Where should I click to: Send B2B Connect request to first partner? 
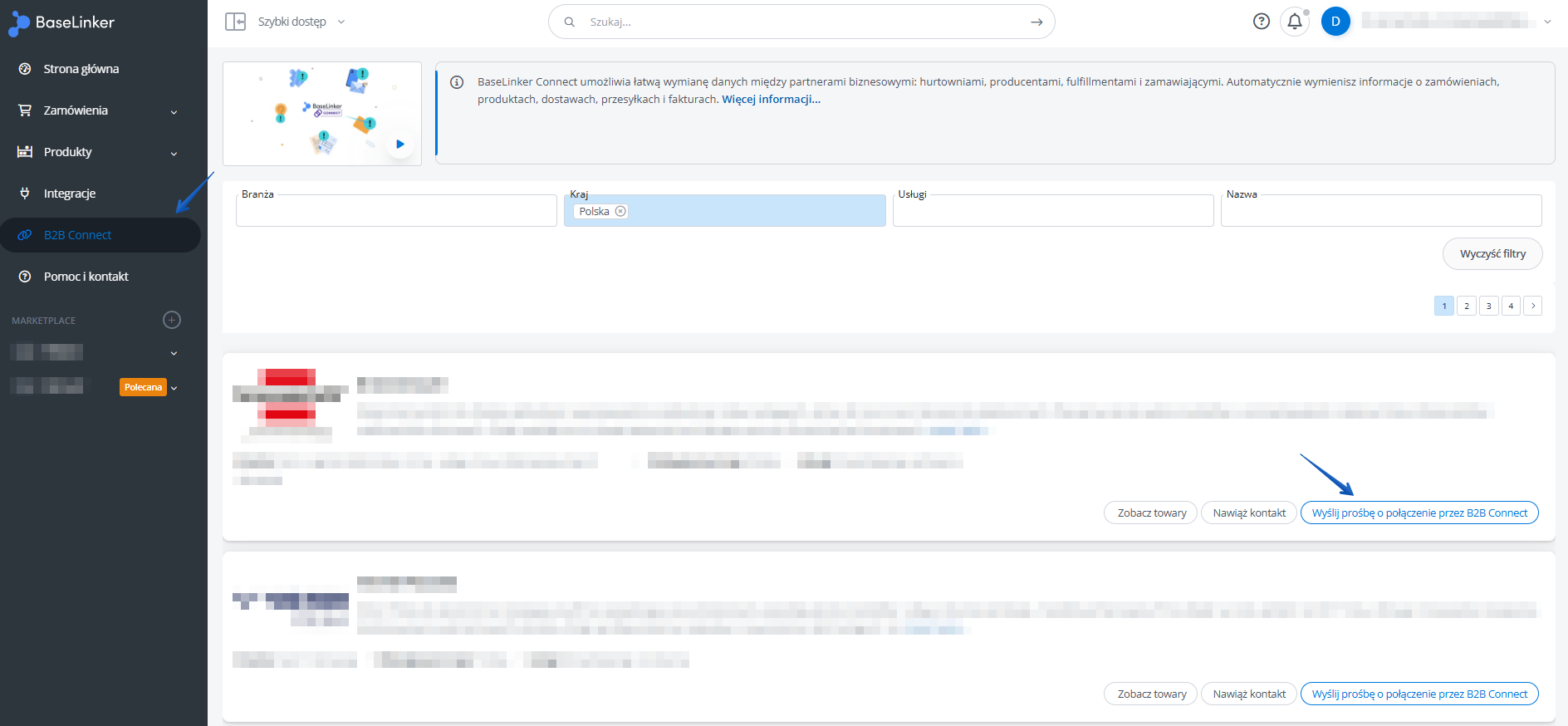pyautogui.click(x=1419, y=513)
